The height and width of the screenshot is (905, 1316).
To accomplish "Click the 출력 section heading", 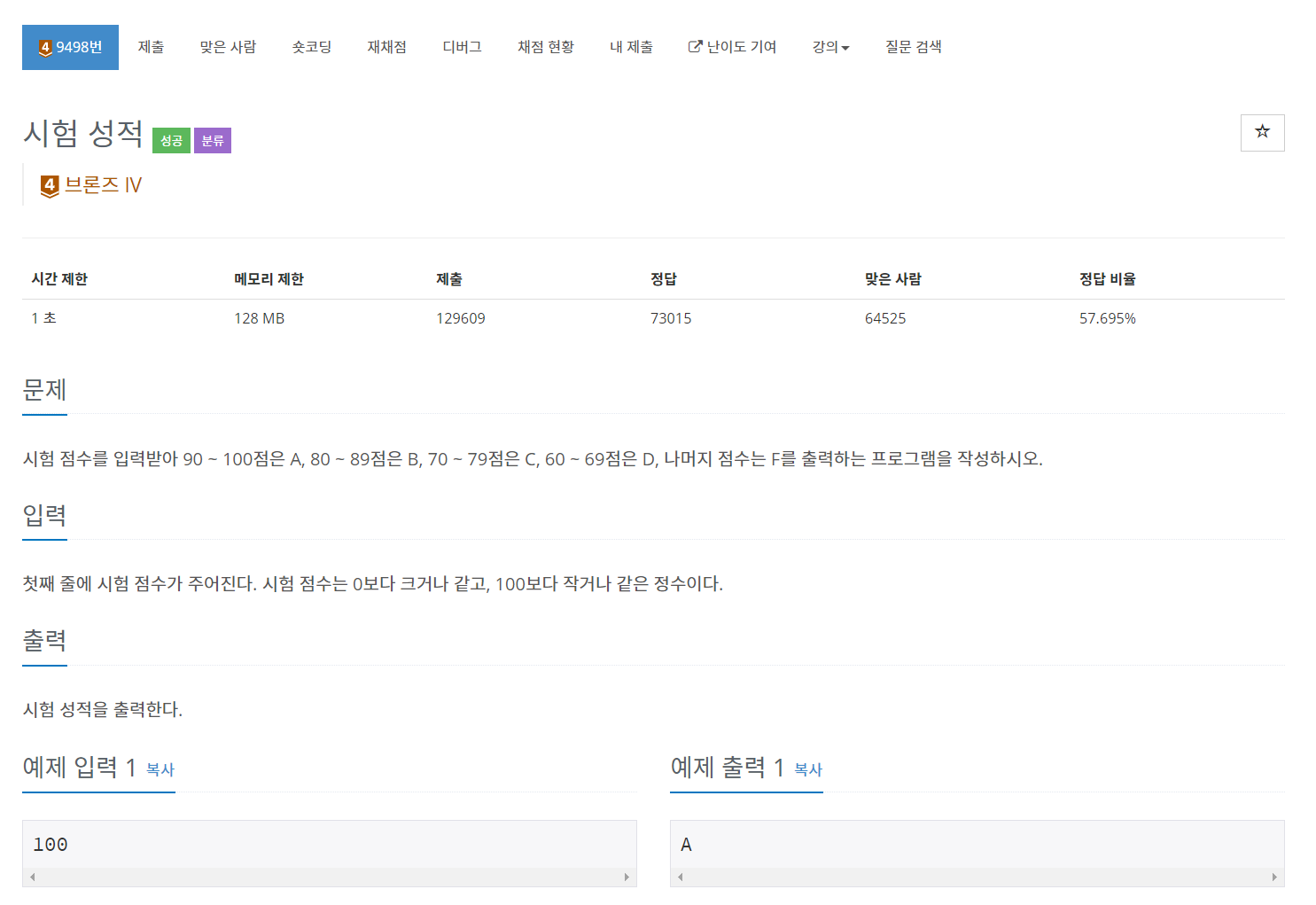I will pos(44,641).
